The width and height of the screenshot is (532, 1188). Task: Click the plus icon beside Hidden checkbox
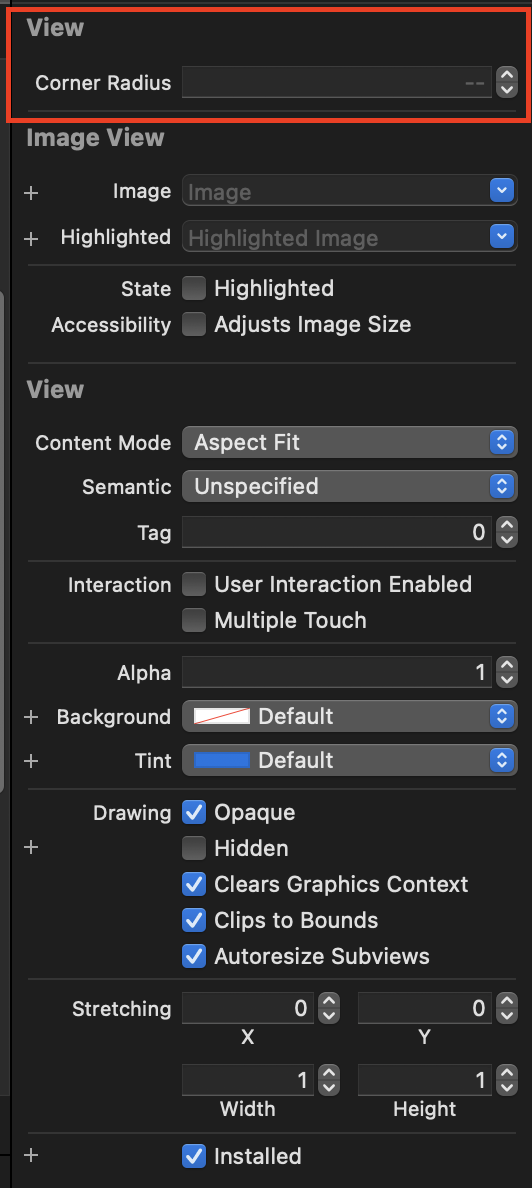31,848
